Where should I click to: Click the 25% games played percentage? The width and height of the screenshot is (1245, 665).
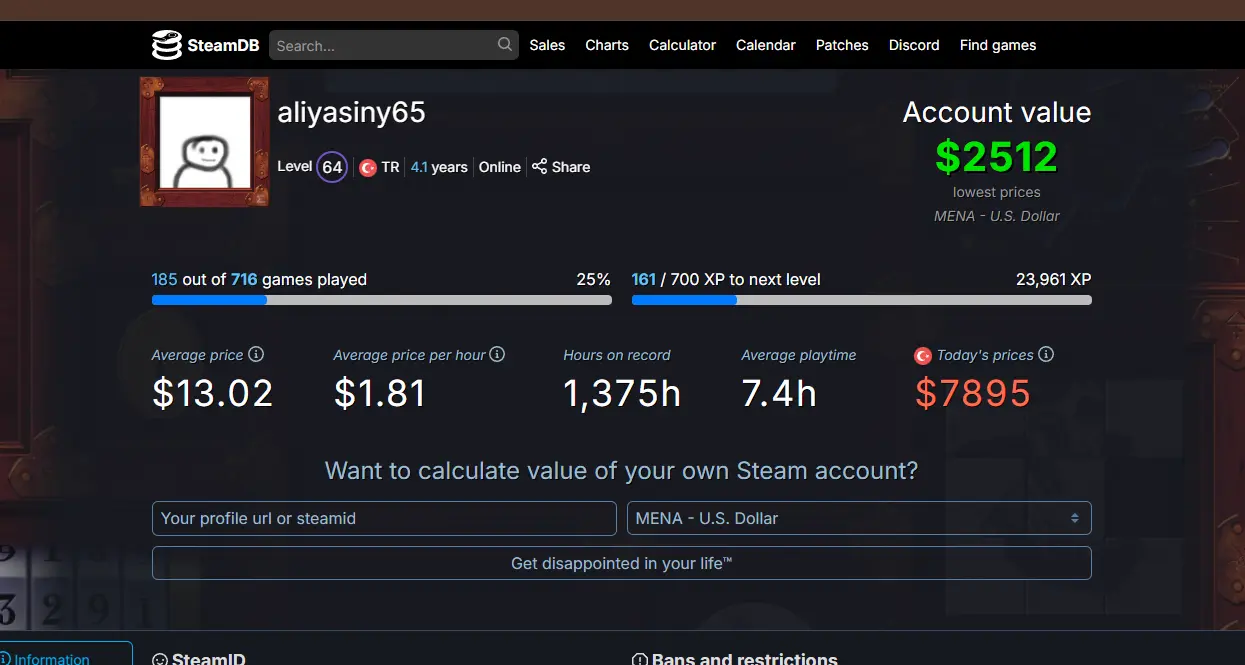(x=594, y=279)
